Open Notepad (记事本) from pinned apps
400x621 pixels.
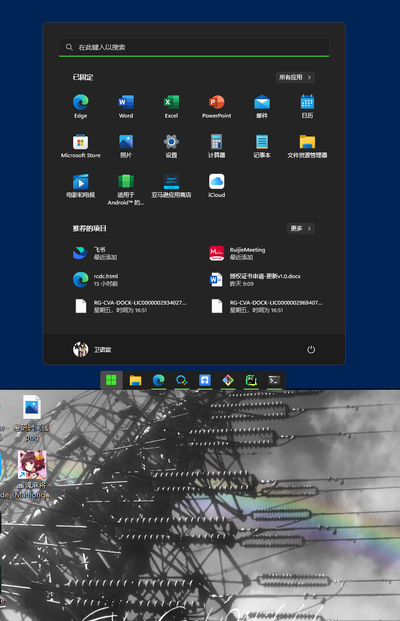click(x=262, y=146)
